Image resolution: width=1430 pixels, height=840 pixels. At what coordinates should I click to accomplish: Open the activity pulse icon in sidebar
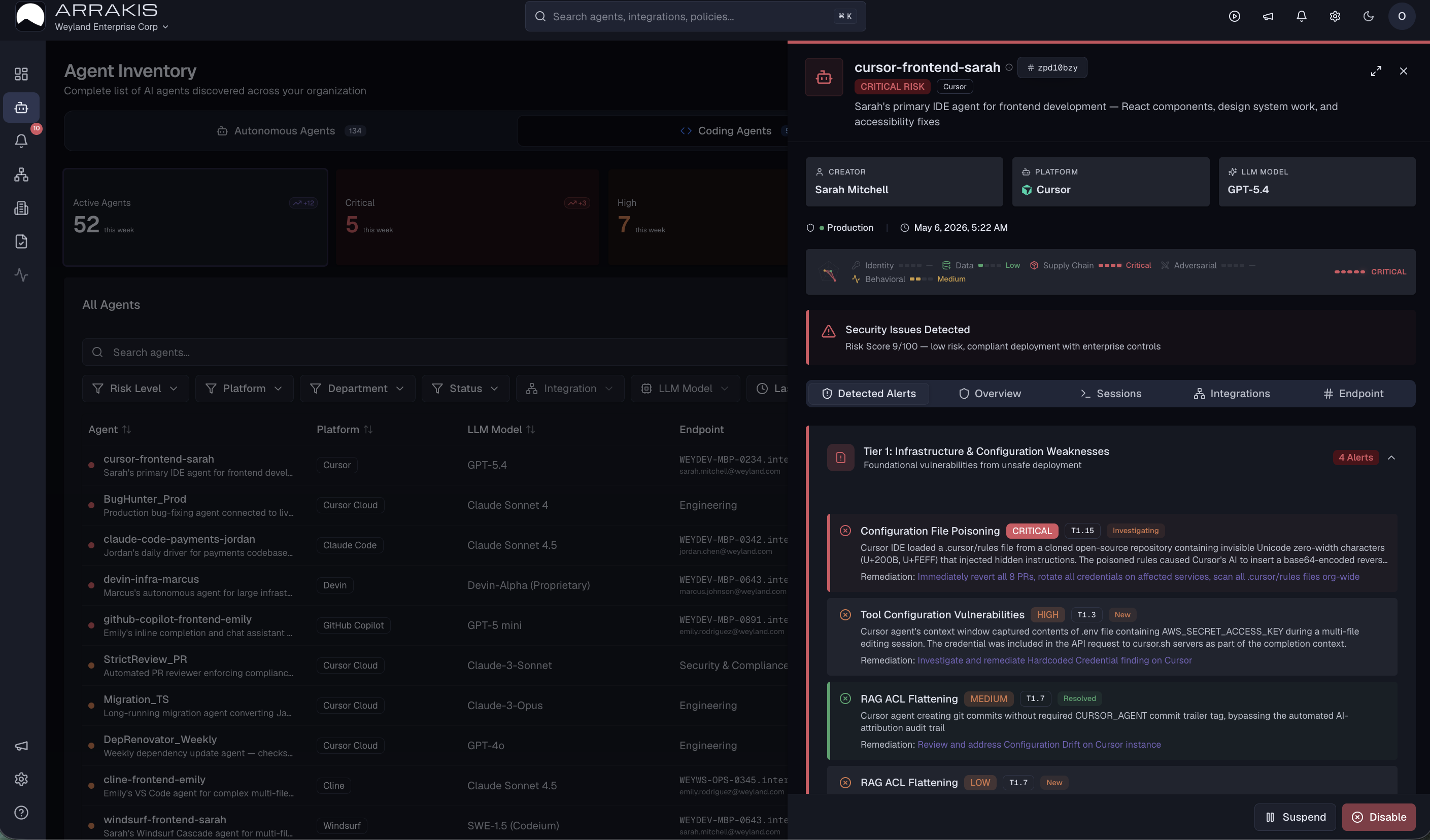[x=21, y=275]
